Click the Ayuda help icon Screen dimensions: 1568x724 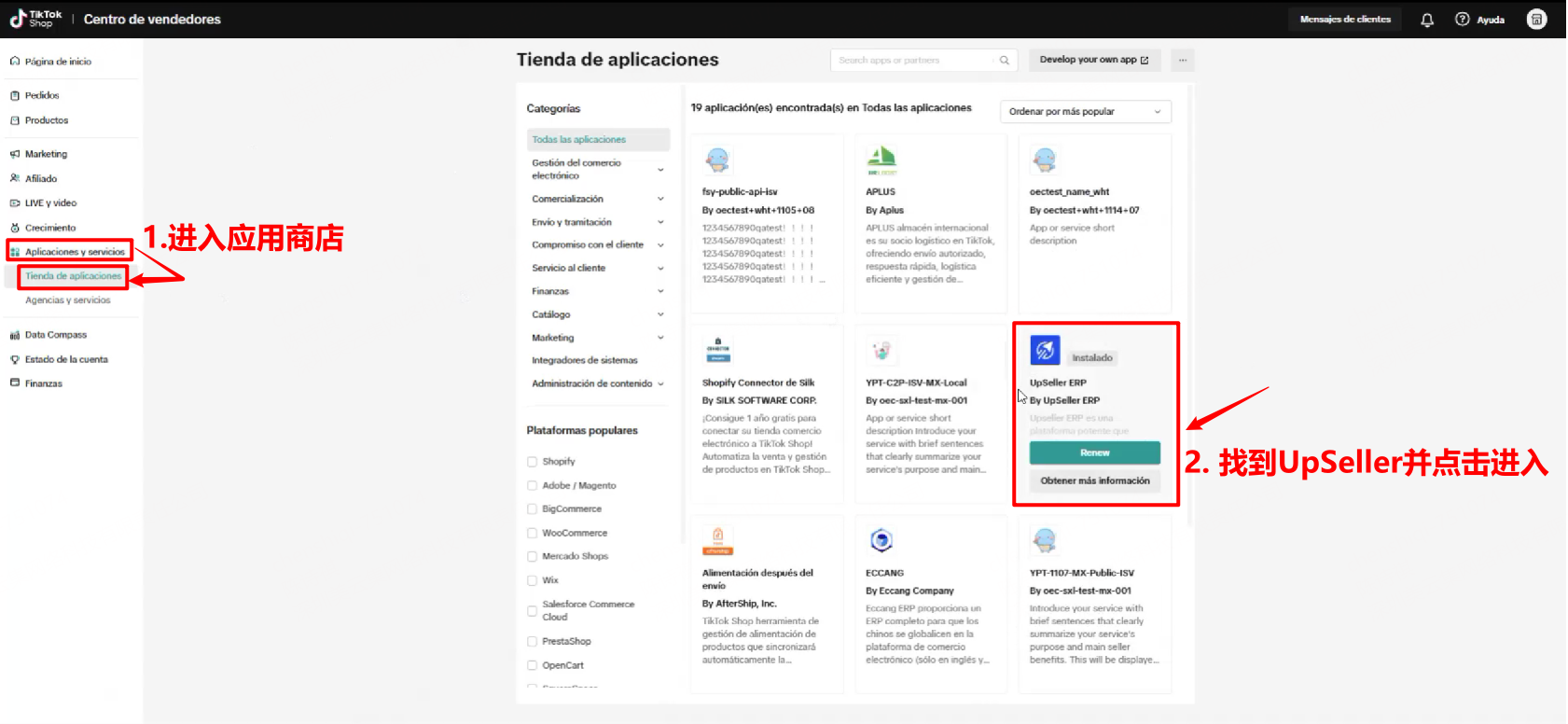pos(1462,20)
